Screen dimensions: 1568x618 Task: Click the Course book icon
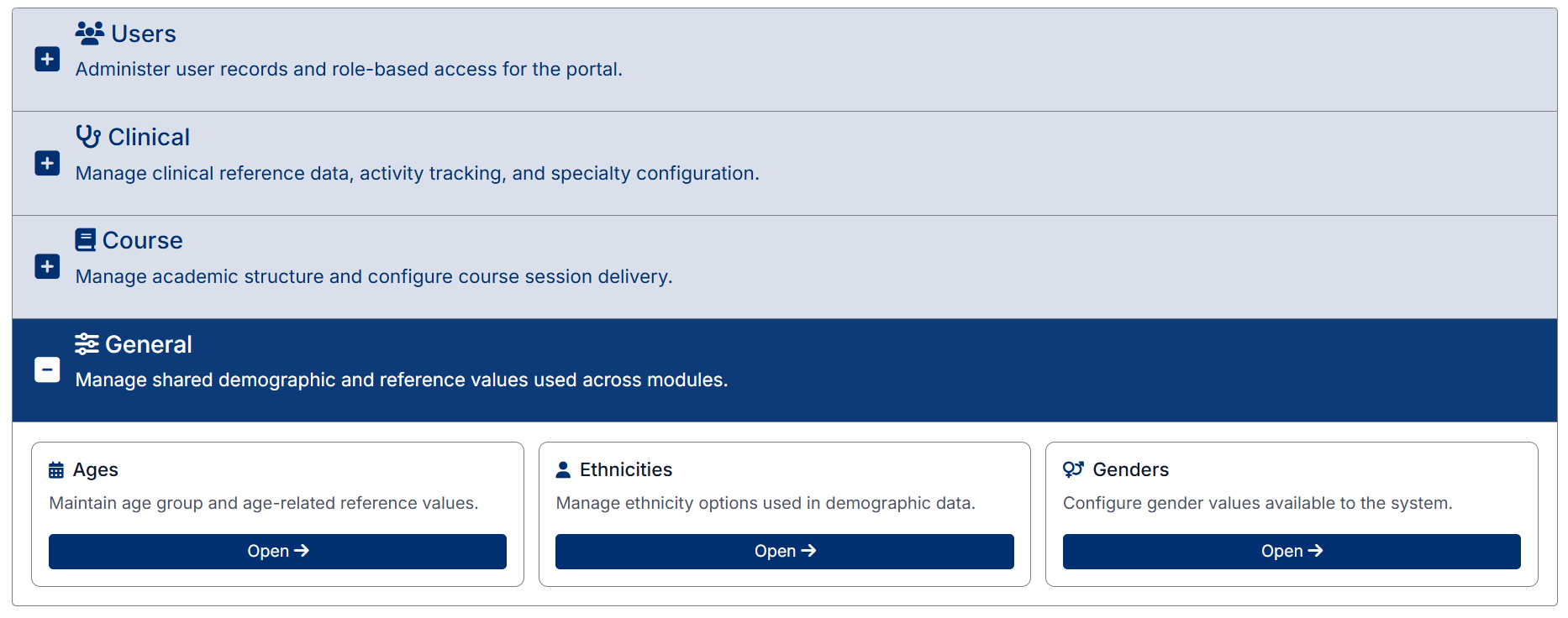coord(86,240)
